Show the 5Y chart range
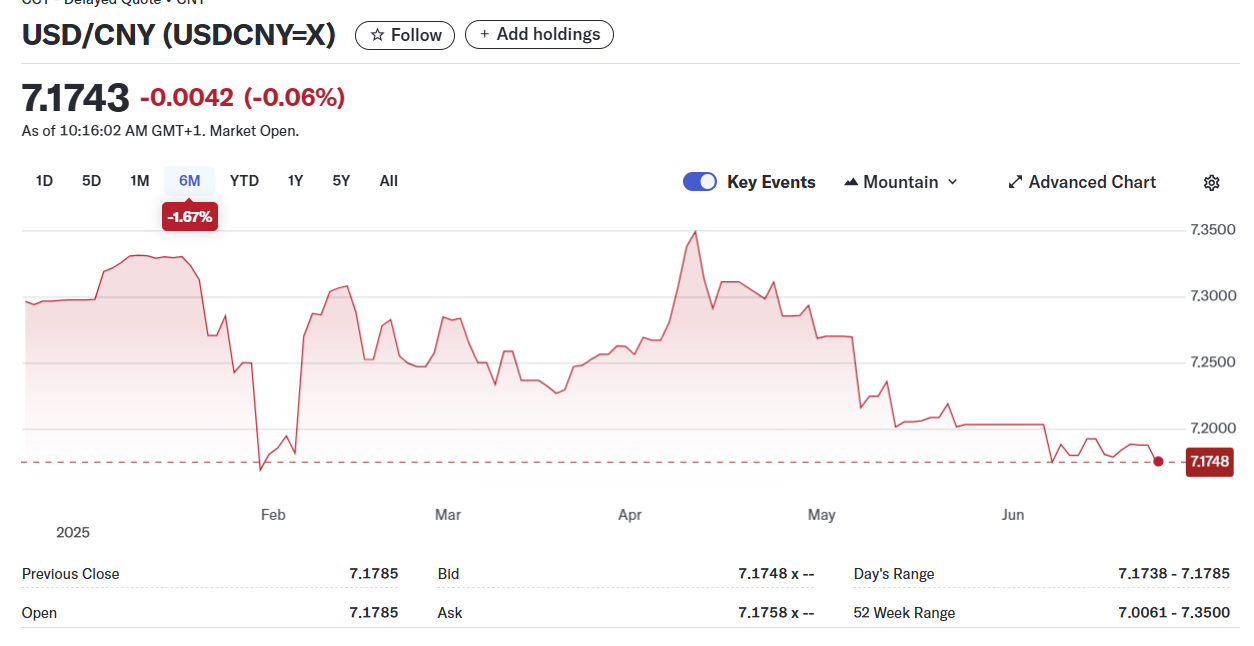1254x646 pixels. coord(341,181)
